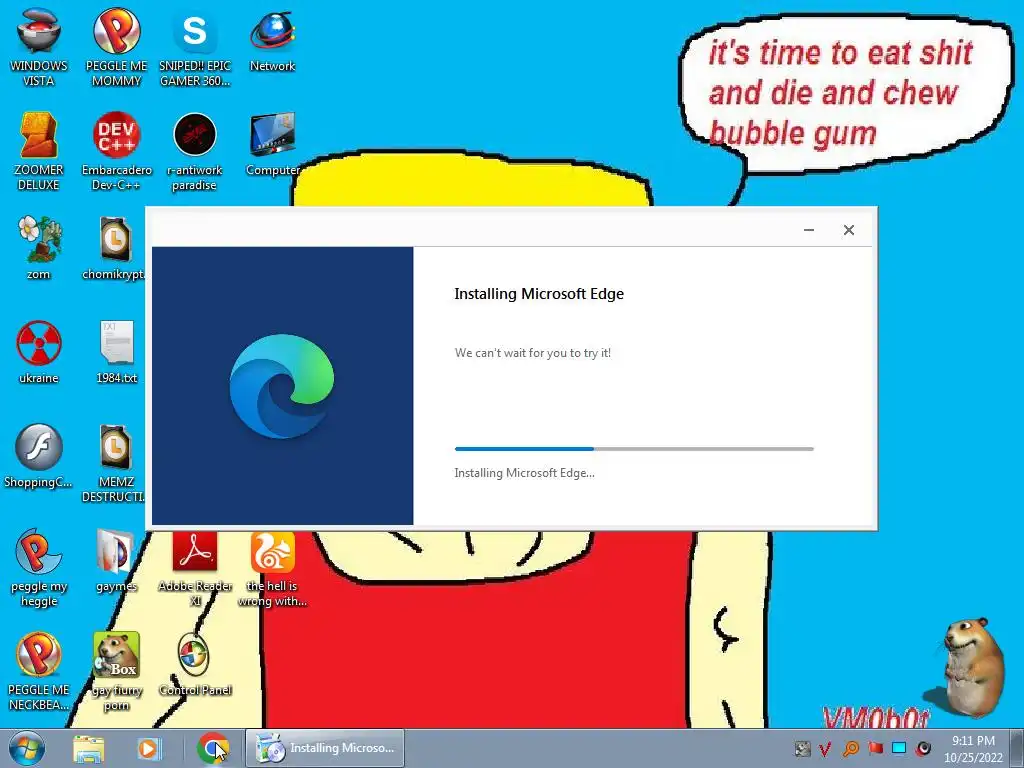Select the gaymes desktop icon
Image resolution: width=1024 pixels, height=768 pixels.
[x=116, y=560]
